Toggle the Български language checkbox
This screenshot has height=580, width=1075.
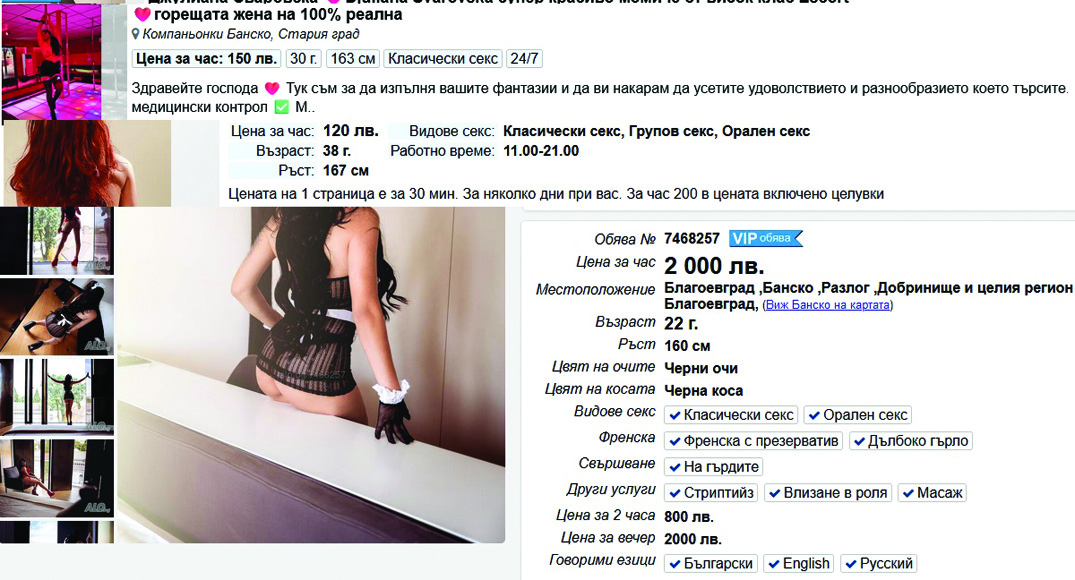tap(711, 564)
